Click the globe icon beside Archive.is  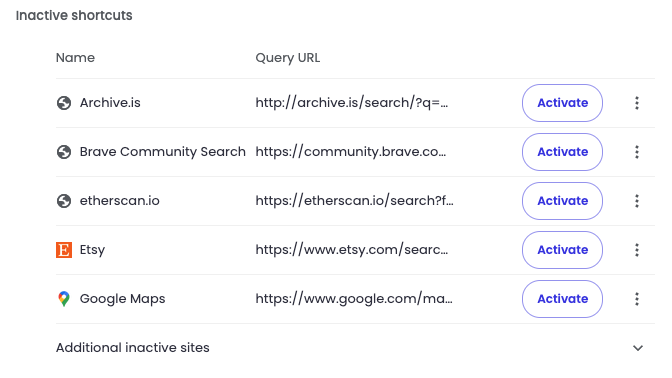pyautogui.click(x=64, y=103)
